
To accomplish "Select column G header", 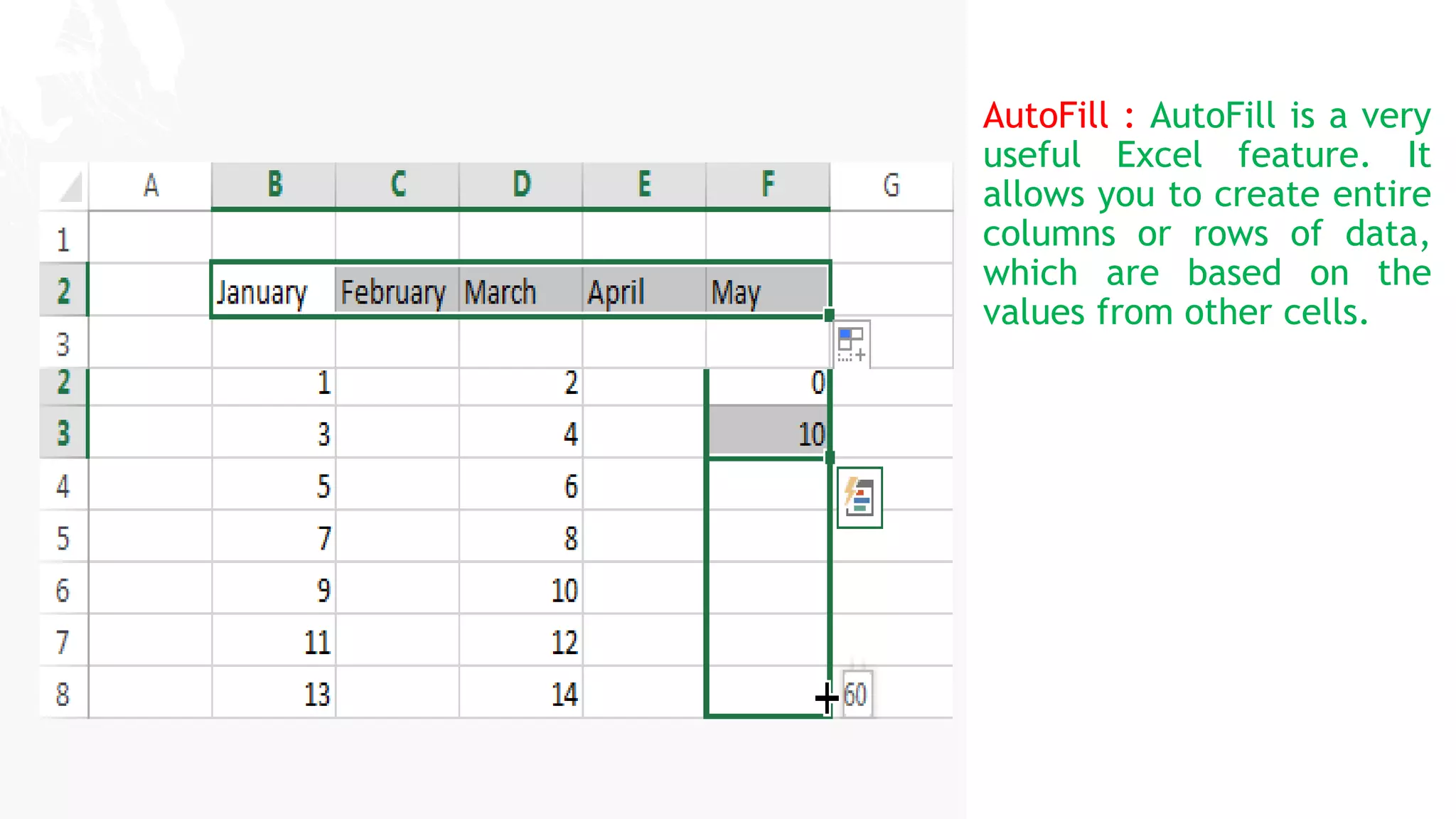I will tap(891, 186).
